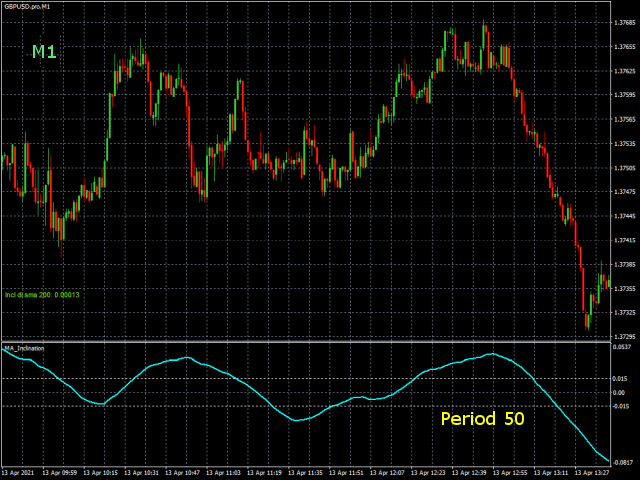This screenshot has height=480, width=640.
Task: Click price level 1.37655 on axis
Action: [x=624, y=47]
